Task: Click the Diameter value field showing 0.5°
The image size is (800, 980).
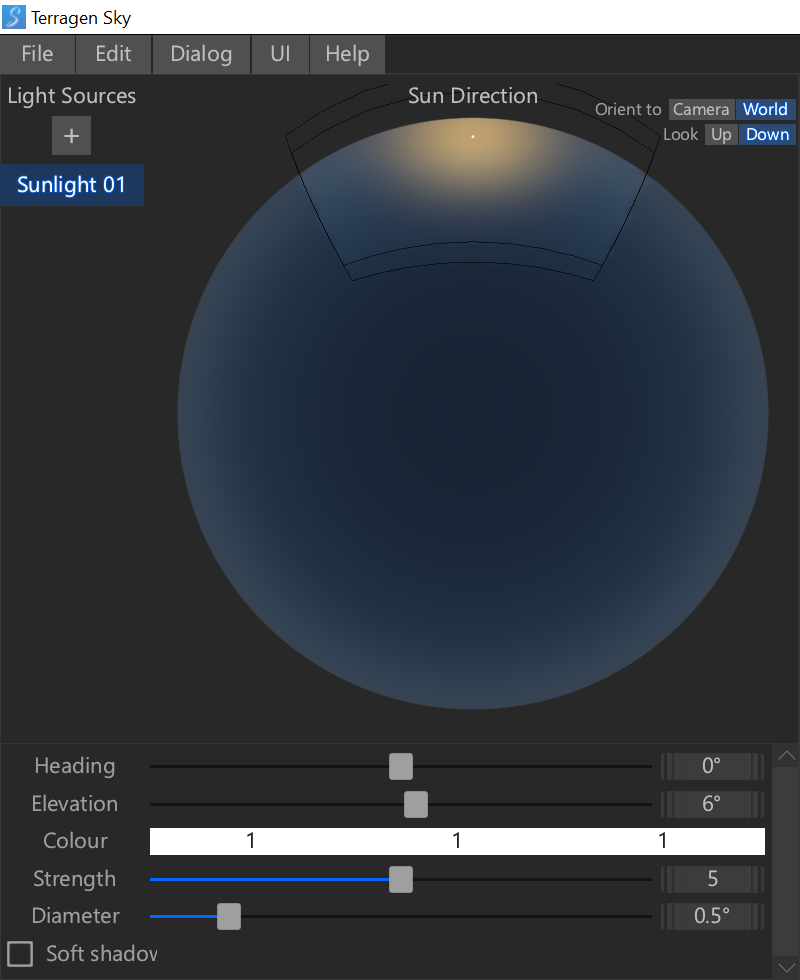Action: [x=712, y=916]
